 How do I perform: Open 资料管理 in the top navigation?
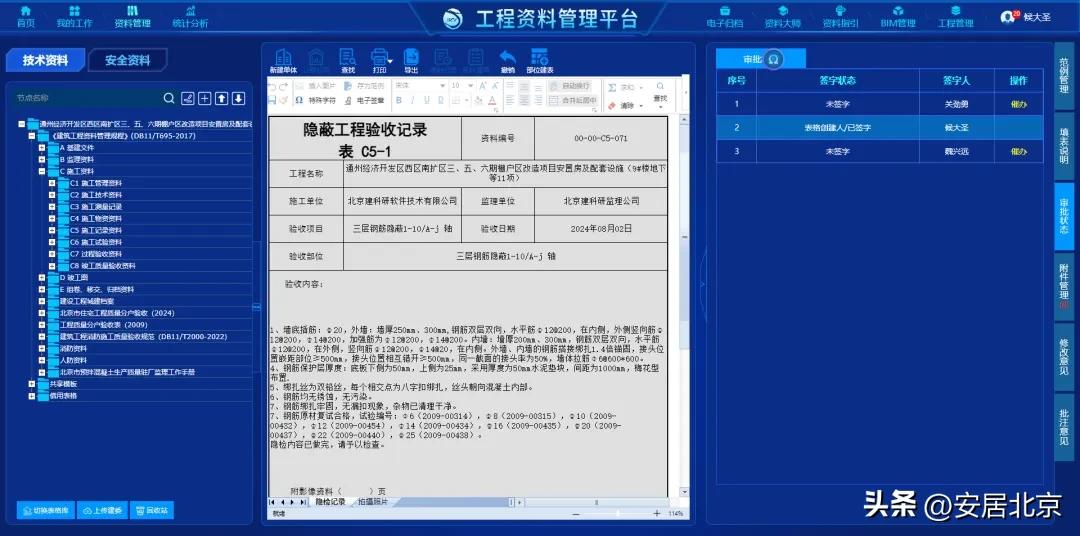pos(132,17)
